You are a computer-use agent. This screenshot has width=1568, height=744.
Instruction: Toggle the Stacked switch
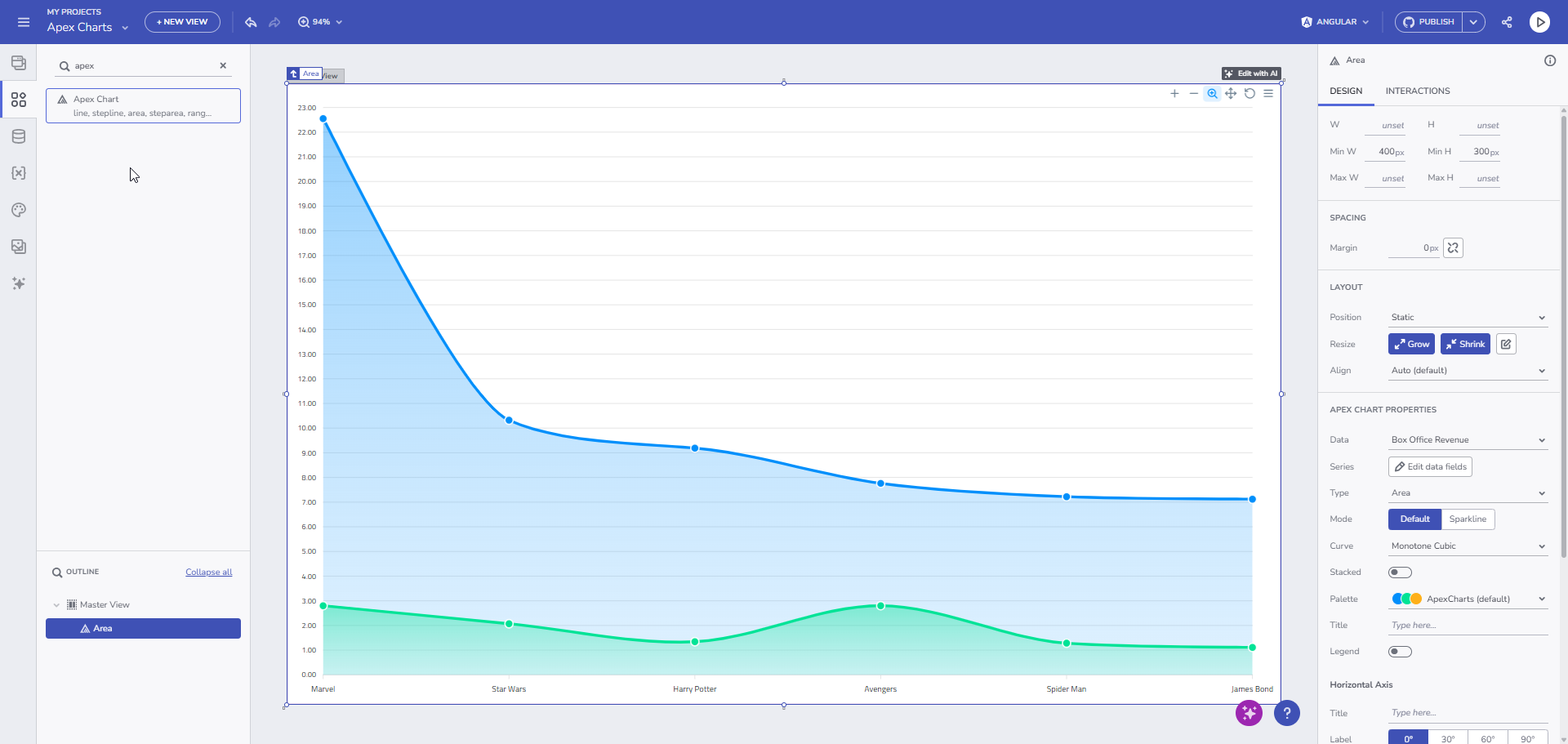(1400, 572)
